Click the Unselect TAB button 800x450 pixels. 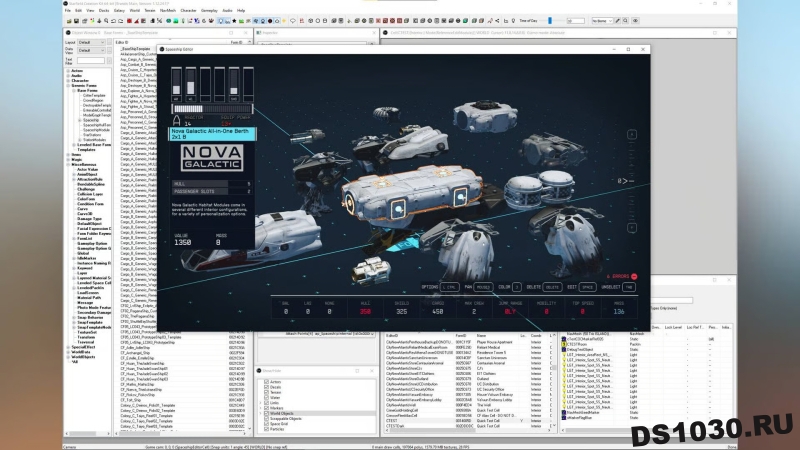(x=629, y=287)
